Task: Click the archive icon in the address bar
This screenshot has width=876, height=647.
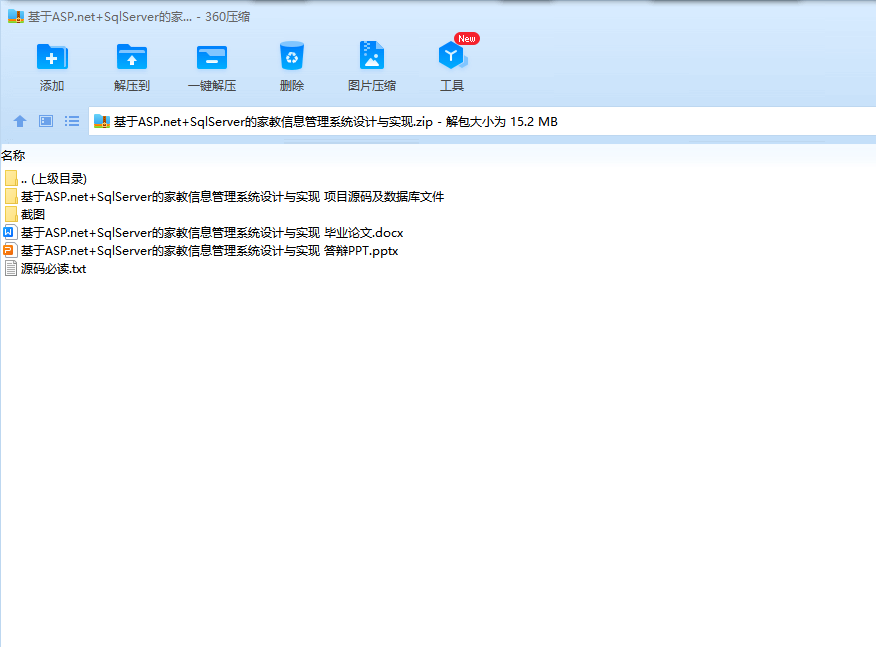Action: click(x=102, y=121)
